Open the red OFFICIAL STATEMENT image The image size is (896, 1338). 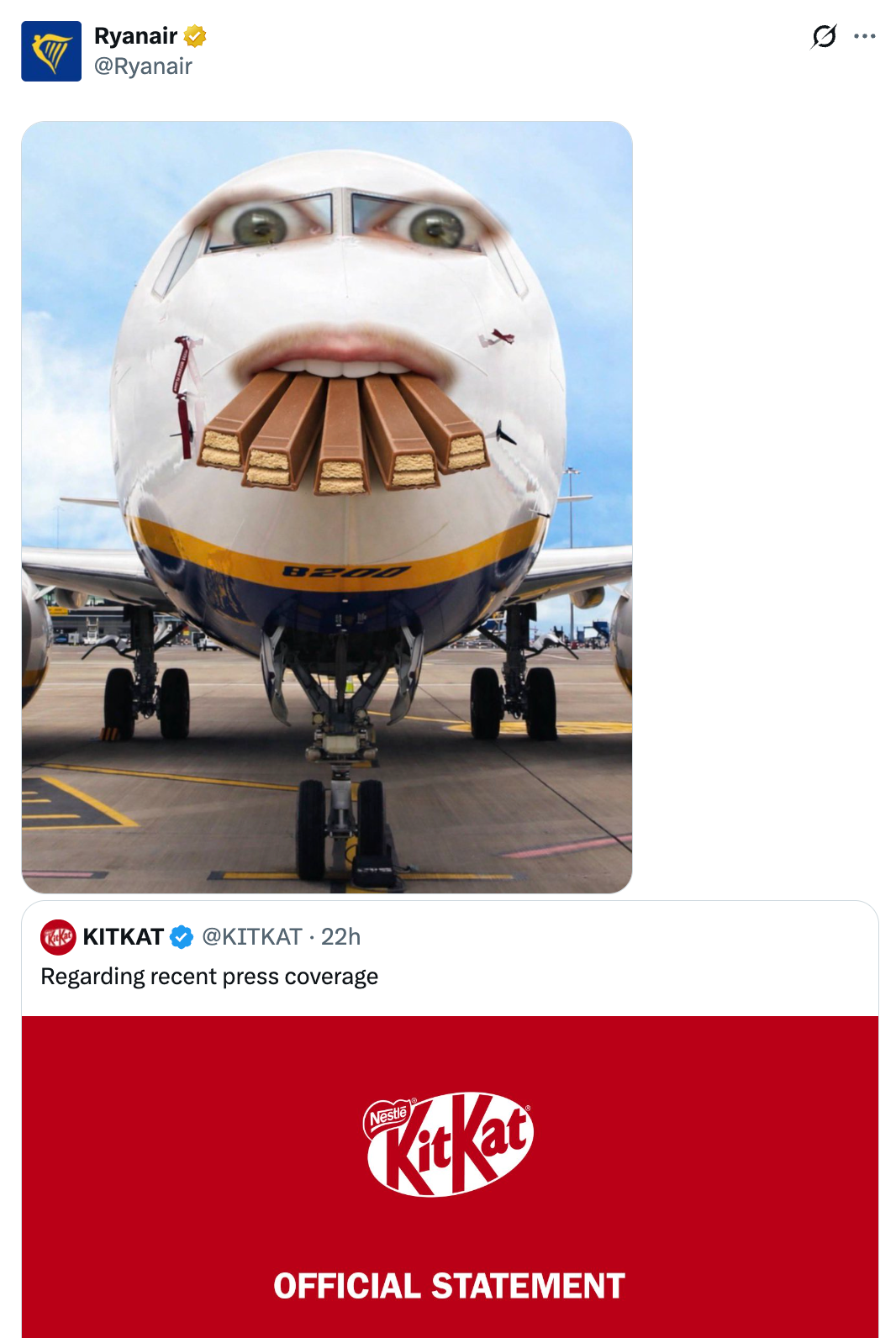[x=448, y=1177]
